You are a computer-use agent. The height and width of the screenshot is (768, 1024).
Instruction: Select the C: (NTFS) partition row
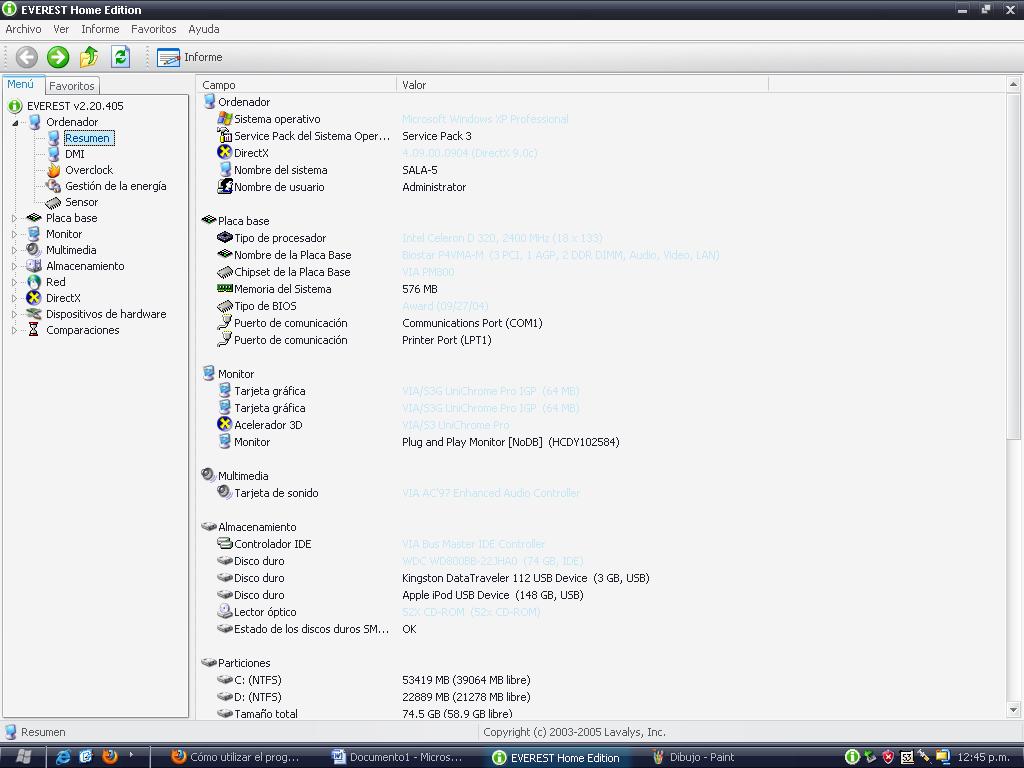pos(258,680)
